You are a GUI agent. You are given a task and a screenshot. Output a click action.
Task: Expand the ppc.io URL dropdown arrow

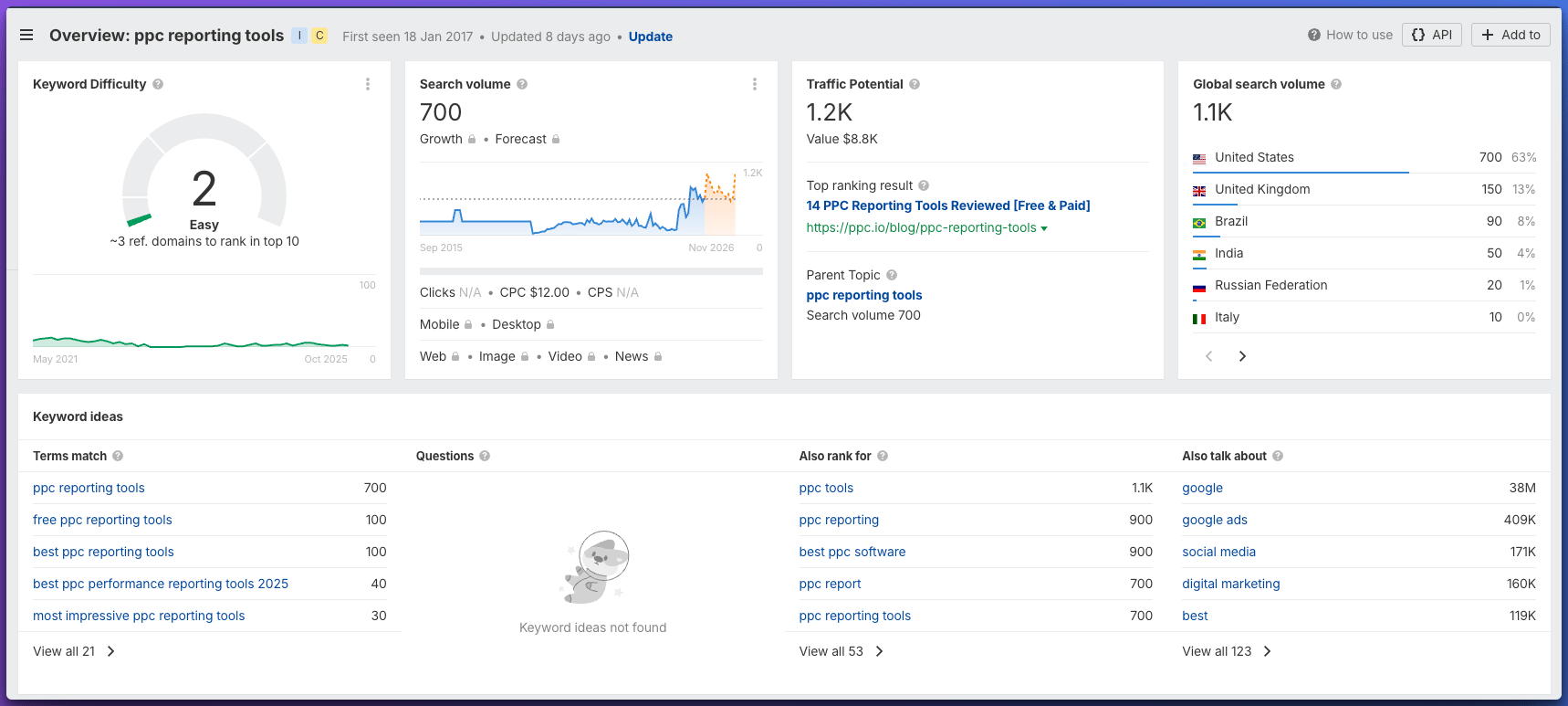[1044, 228]
